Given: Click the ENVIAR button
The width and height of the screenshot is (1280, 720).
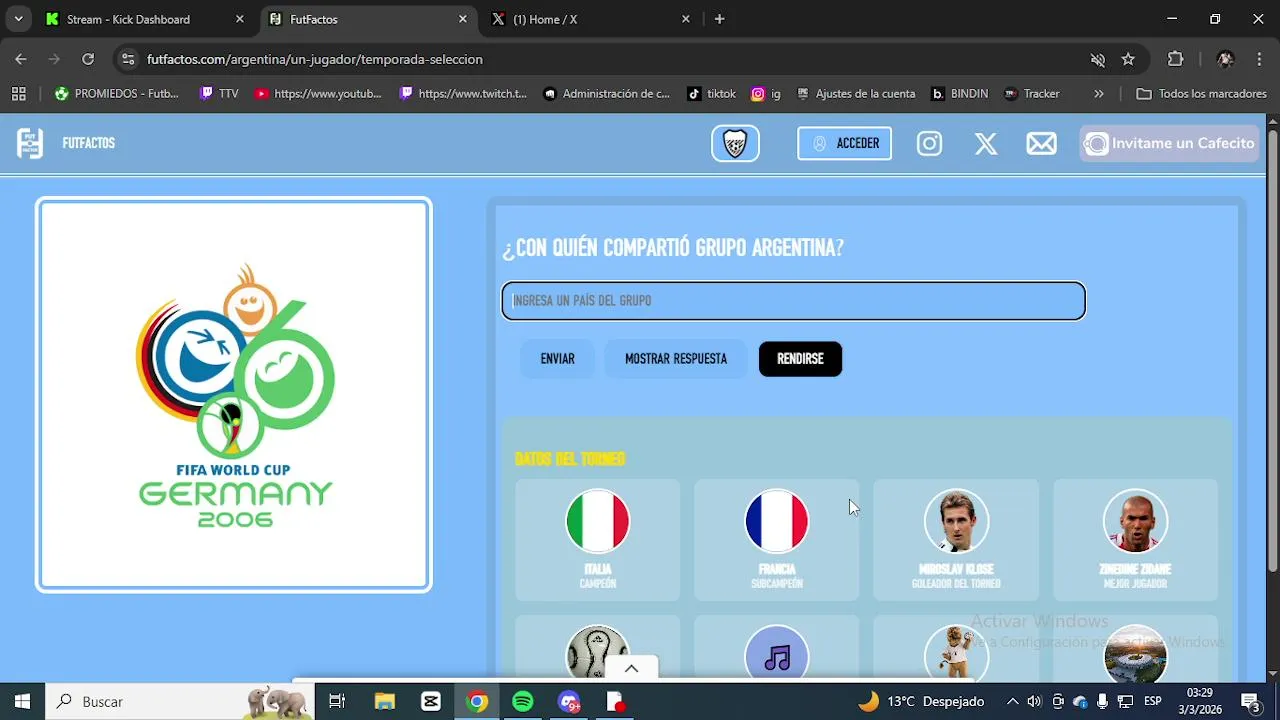Looking at the screenshot, I should [557, 359].
